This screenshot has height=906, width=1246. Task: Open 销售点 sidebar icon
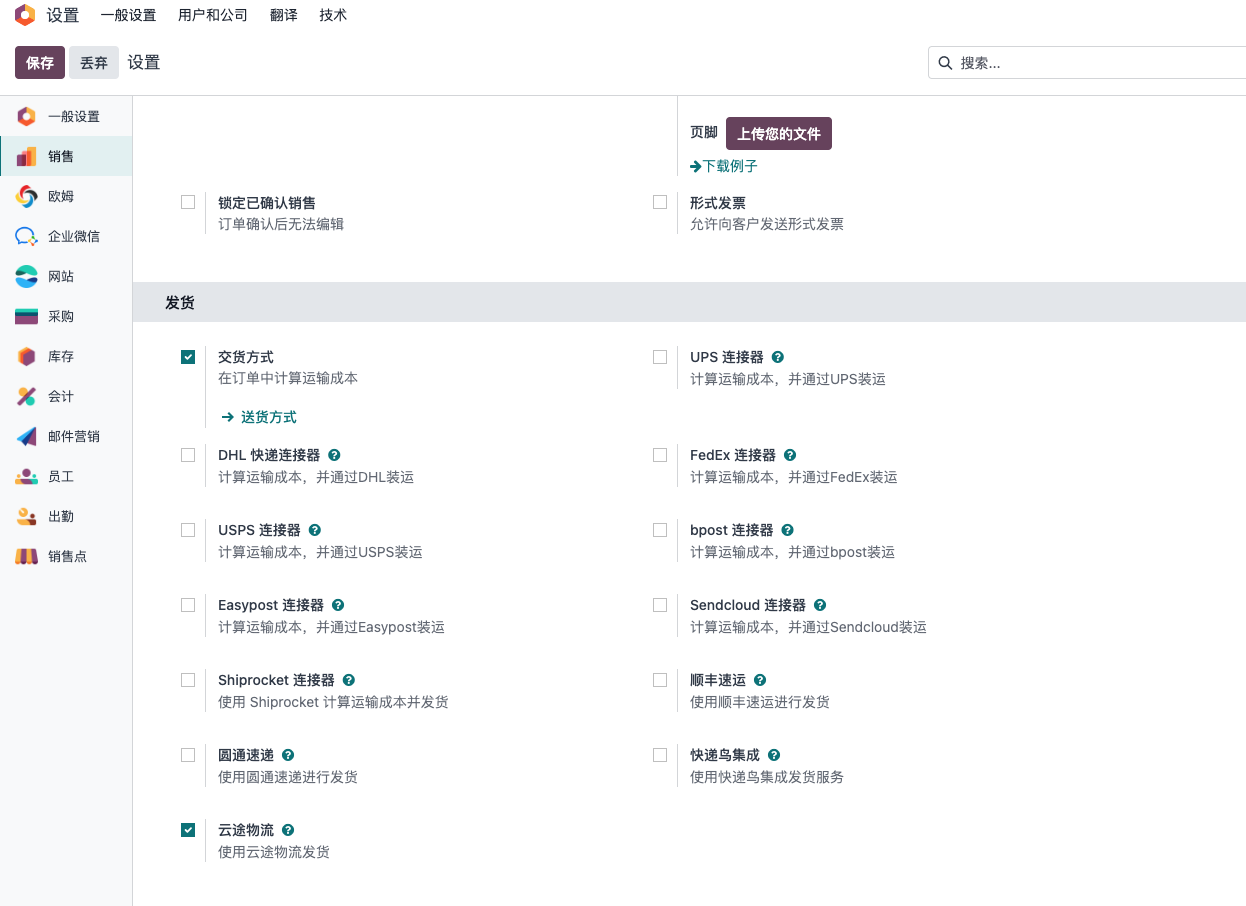coord(26,556)
